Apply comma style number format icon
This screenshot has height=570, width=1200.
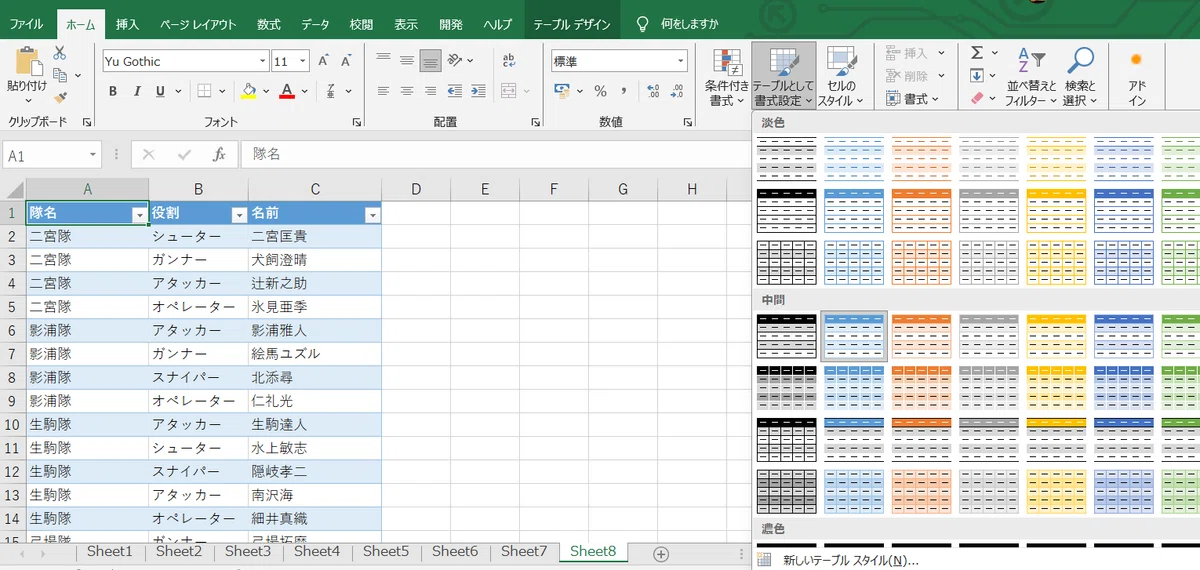pos(625,91)
